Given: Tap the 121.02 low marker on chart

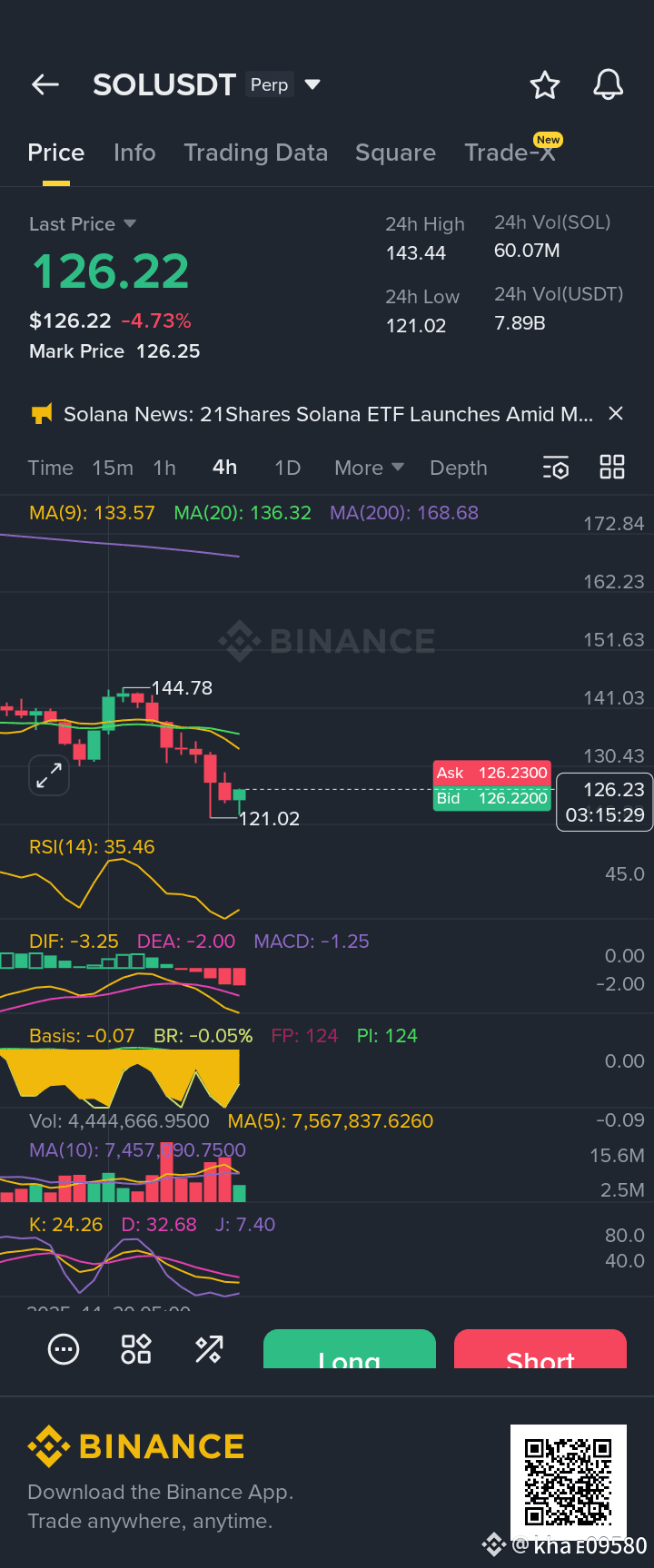Looking at the screenshot, I should click(x=269, y=819).
